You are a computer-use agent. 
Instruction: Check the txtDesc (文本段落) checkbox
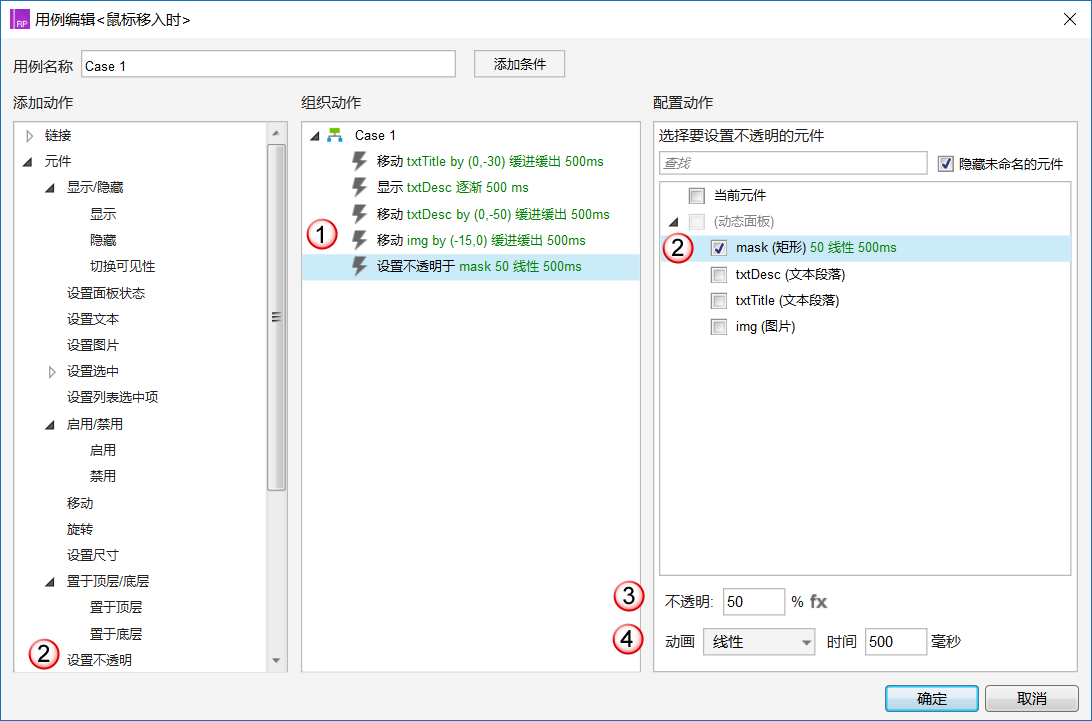pos(719,274)
